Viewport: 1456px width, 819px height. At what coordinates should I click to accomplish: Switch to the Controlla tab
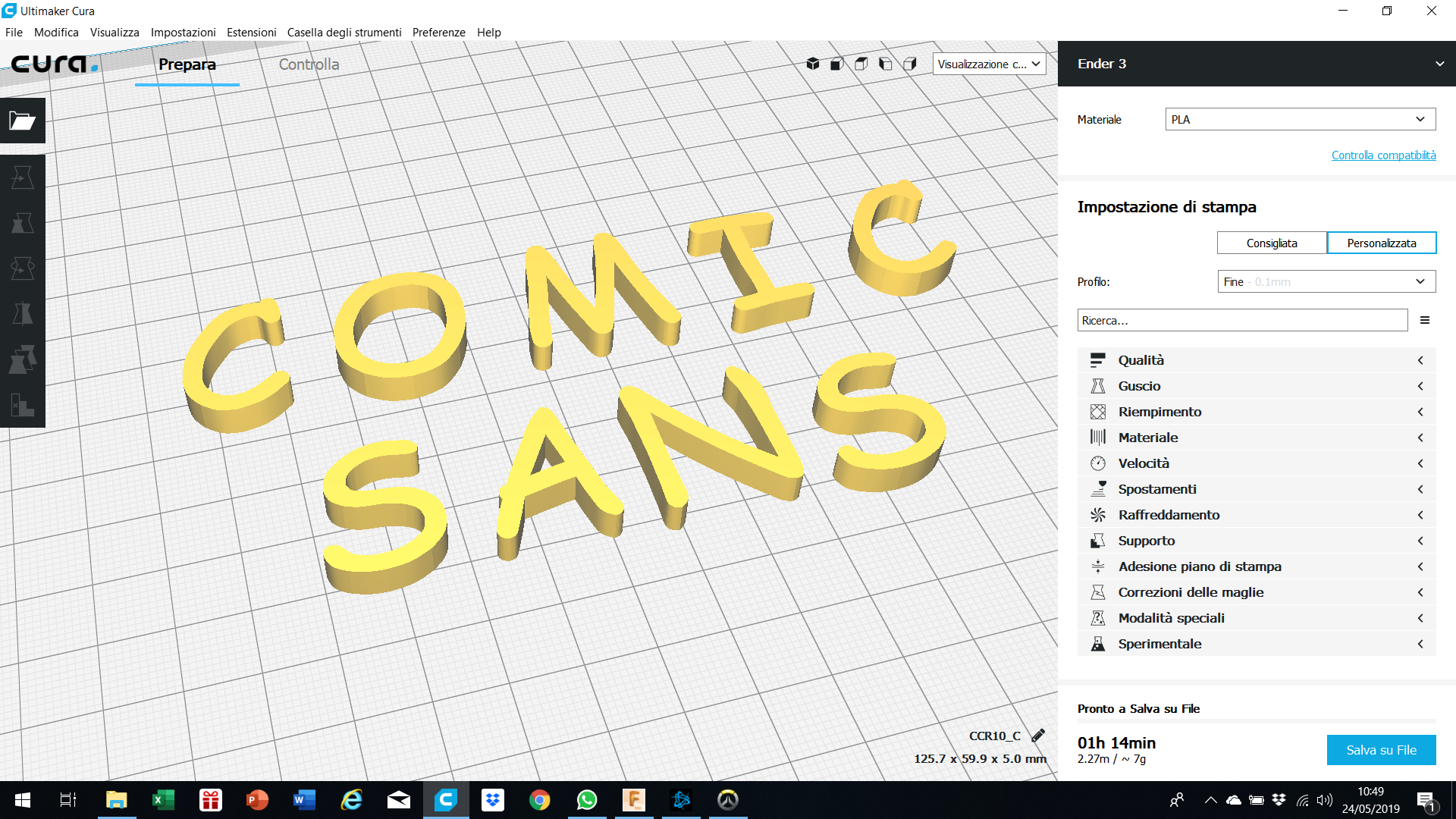308,64
